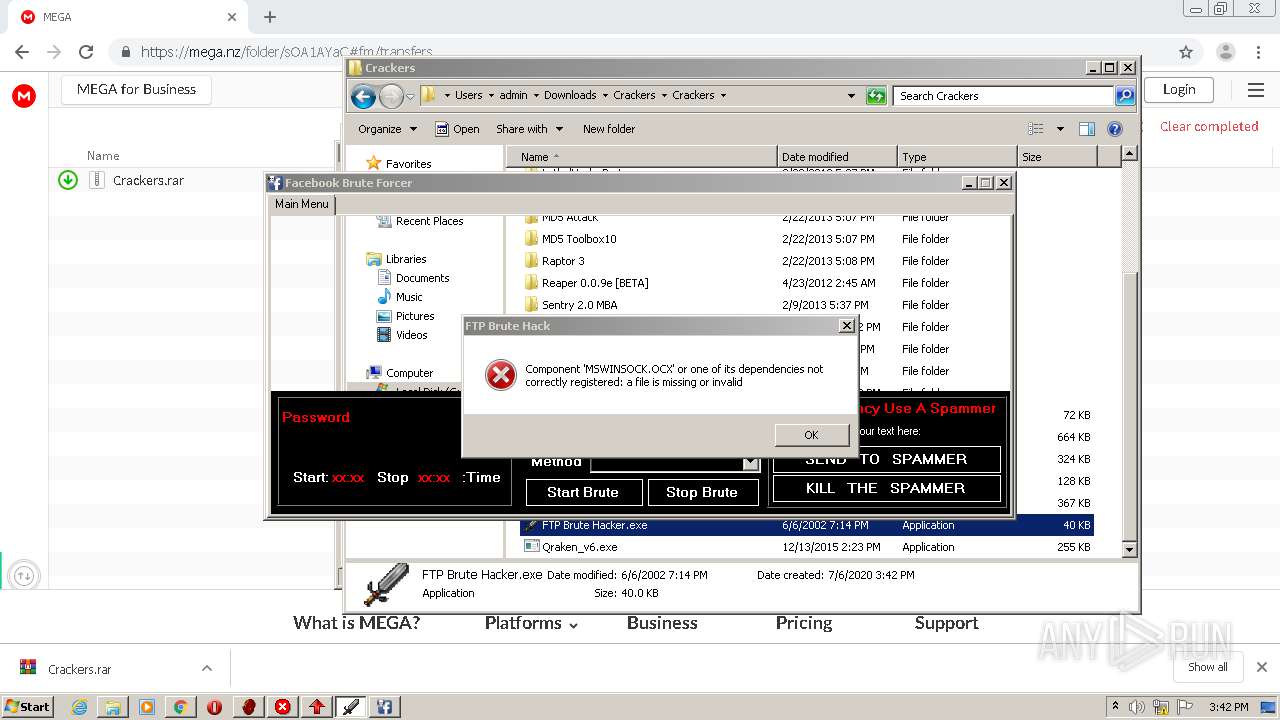Click Open in the Explorer toolbar

[x=457, y=129]
